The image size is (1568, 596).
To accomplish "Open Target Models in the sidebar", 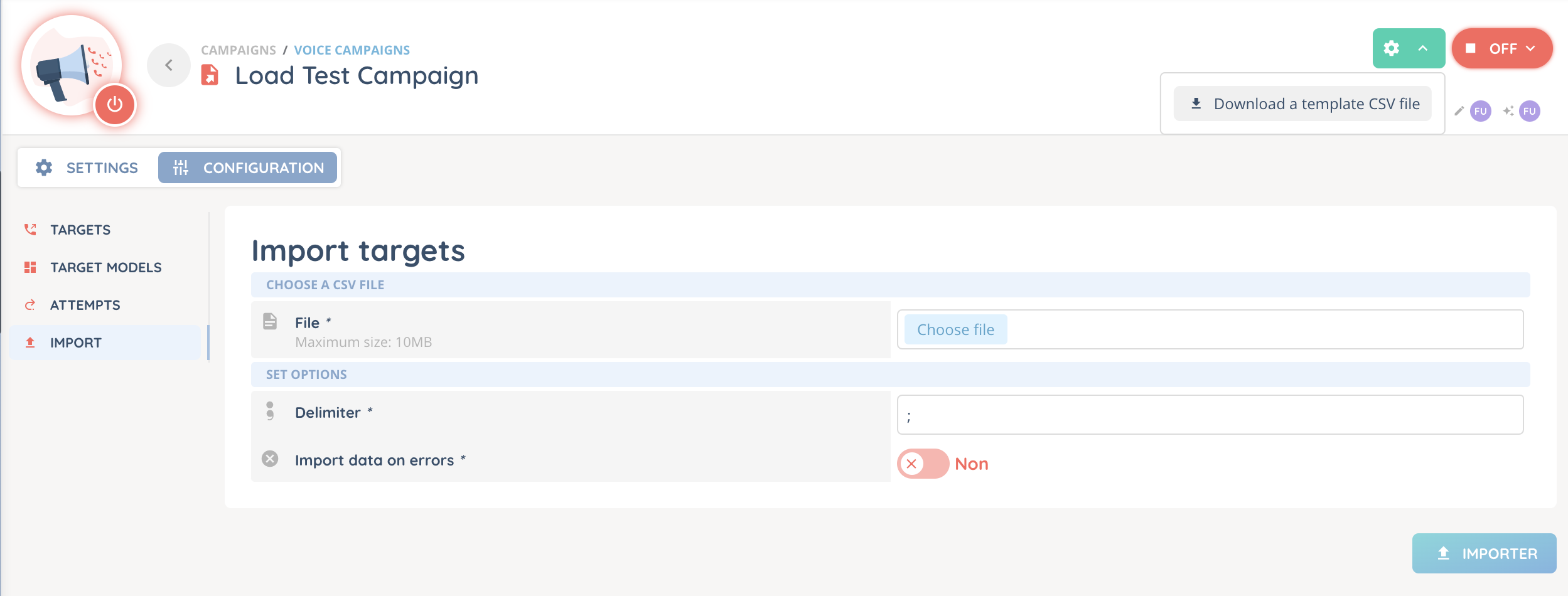I will (105, 267).
